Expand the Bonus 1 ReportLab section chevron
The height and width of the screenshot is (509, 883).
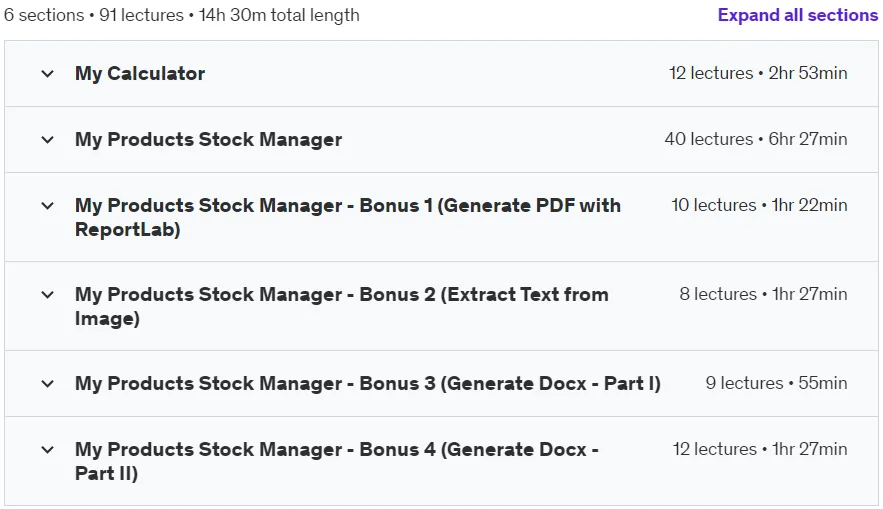[x=48, y=206]
